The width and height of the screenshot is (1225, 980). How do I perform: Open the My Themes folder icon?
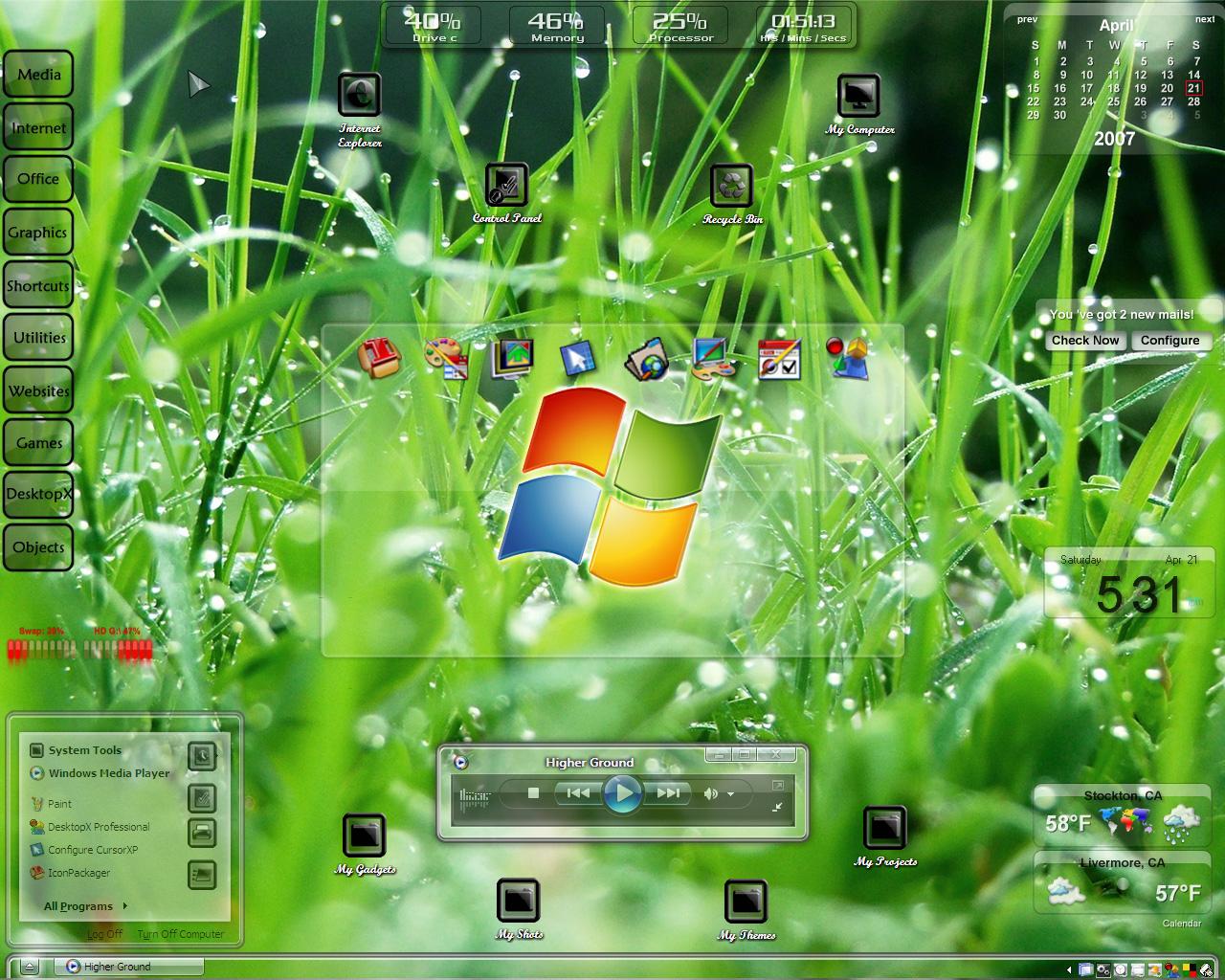click(x=746, y=902)
